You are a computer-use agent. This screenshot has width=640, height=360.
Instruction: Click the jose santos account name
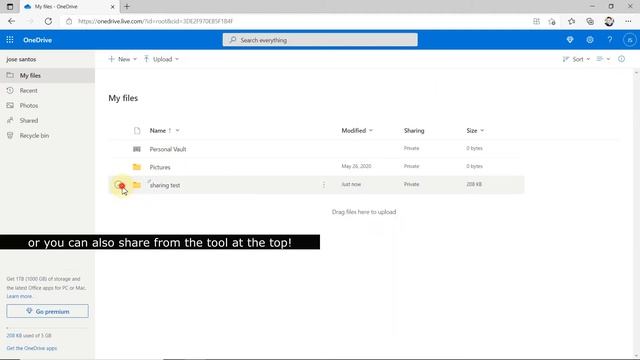tap(21, 59)
